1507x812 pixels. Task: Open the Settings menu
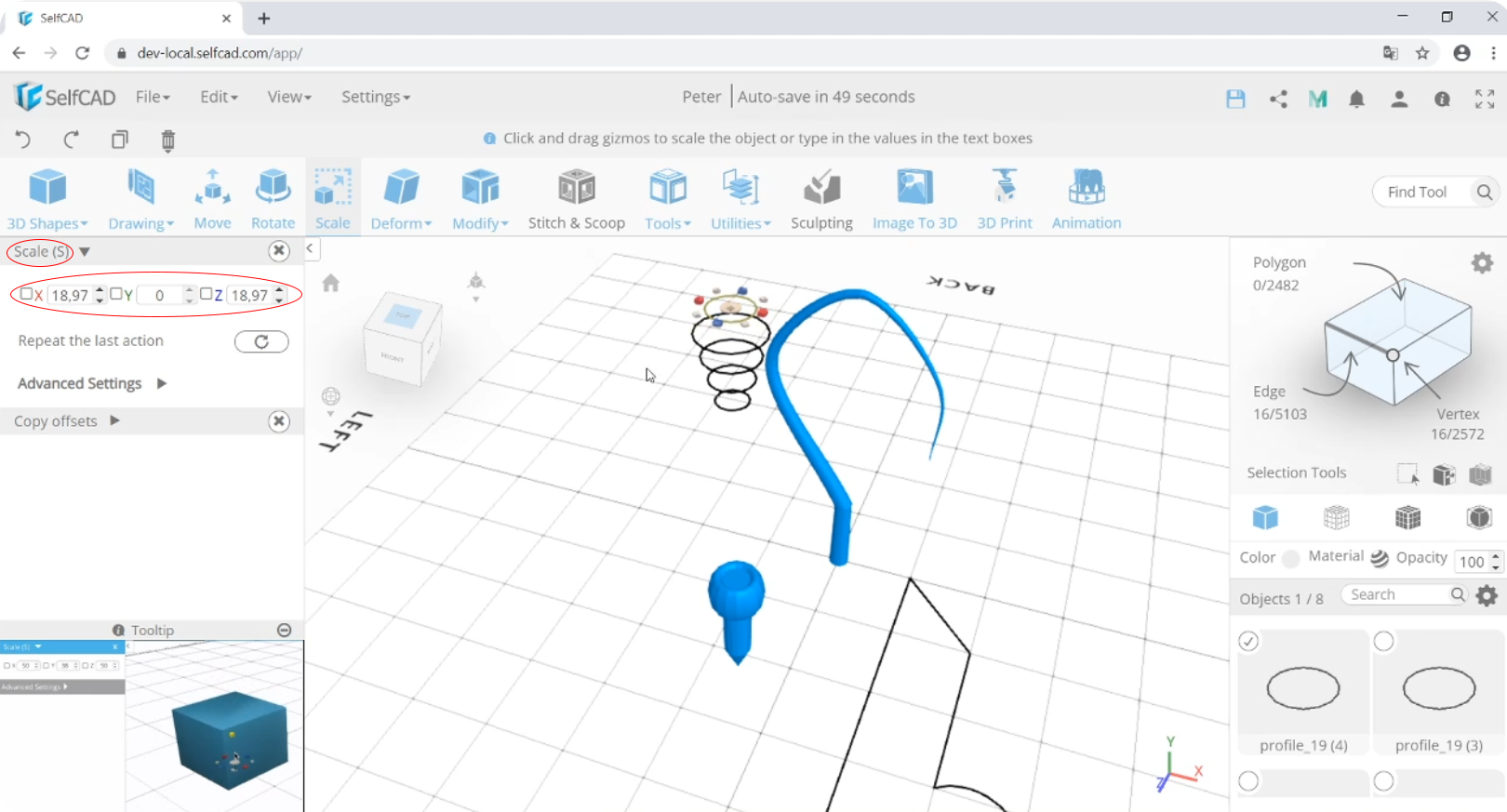click(x=375, y=97)
